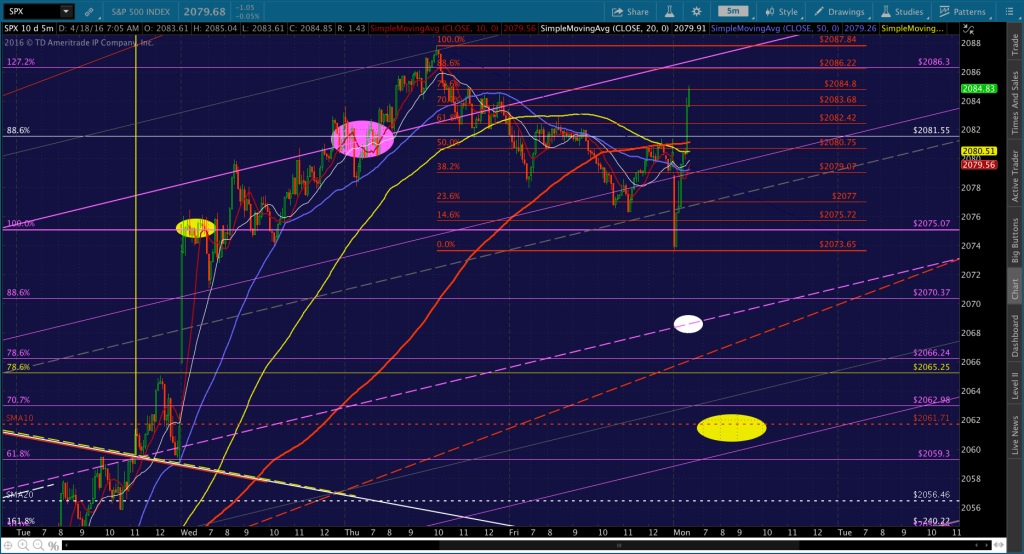Click the Share button label
The image size is (1024, 554).
click(x=637, y=12)
